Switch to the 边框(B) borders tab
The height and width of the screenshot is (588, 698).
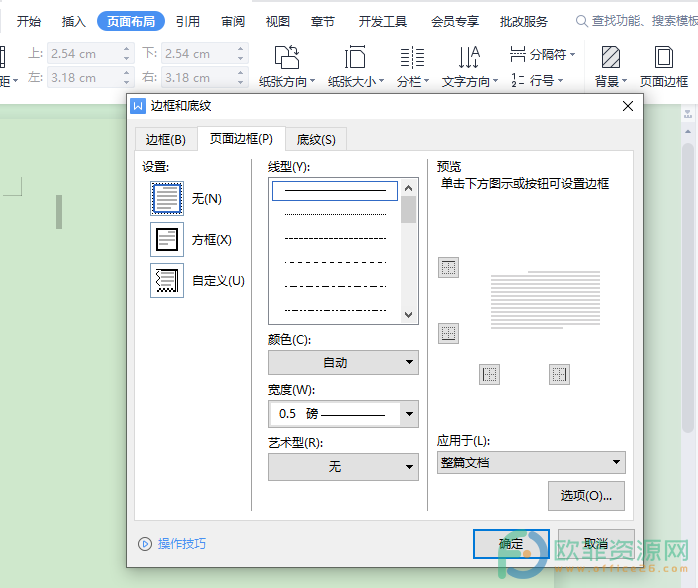coord(166,140)
